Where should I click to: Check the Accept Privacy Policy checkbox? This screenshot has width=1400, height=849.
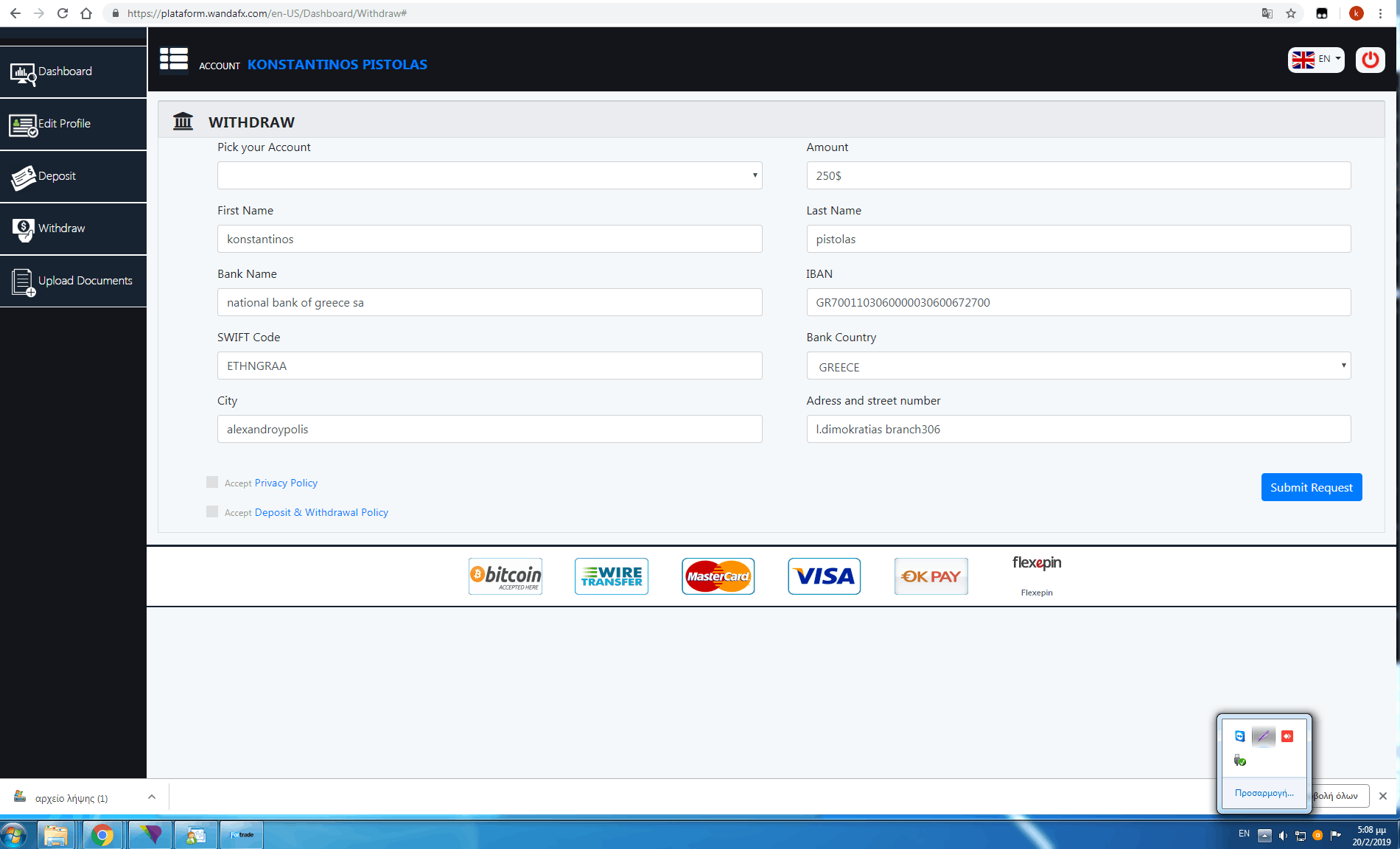212,482
